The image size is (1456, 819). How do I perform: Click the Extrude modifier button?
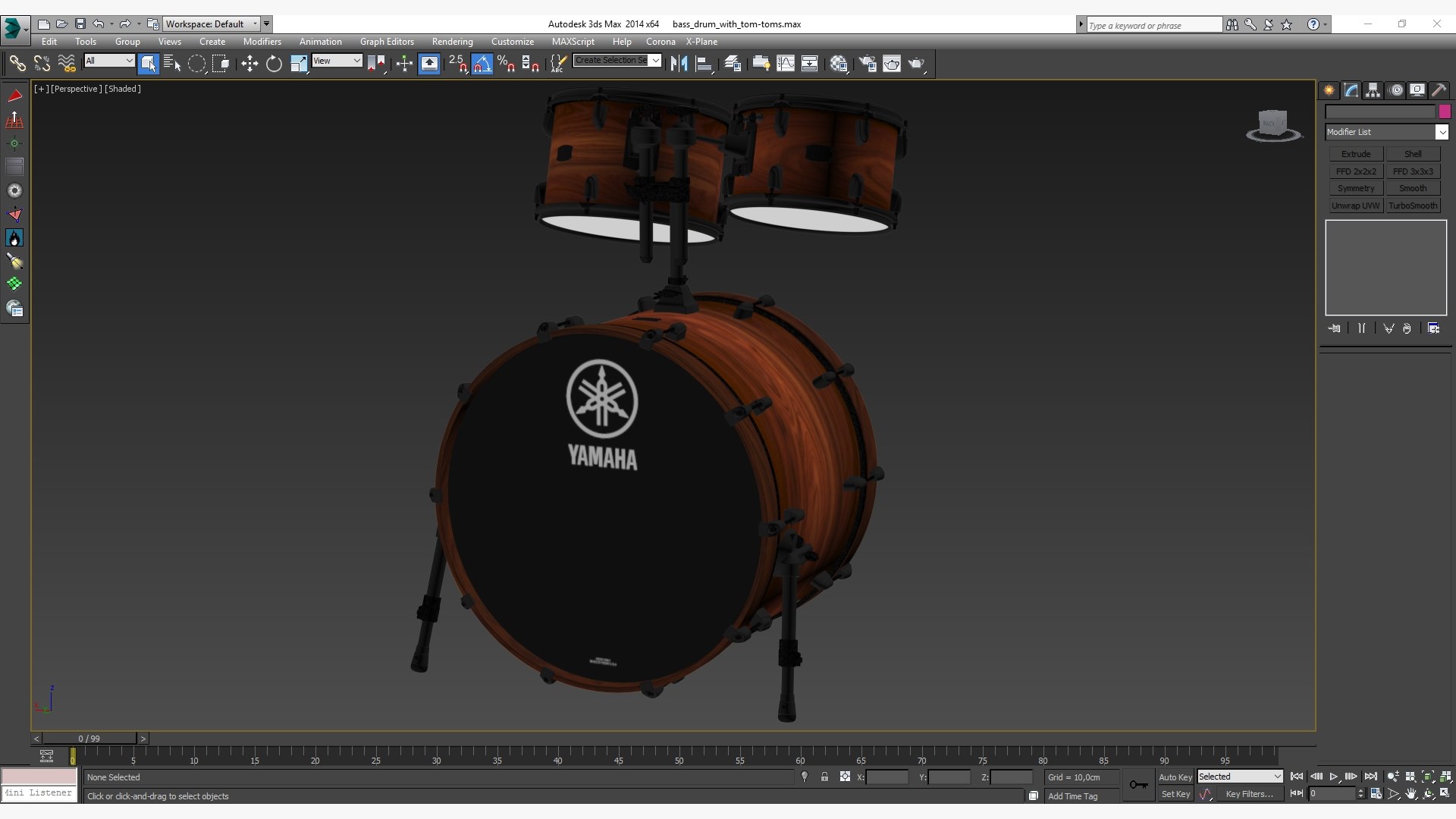1356,154
